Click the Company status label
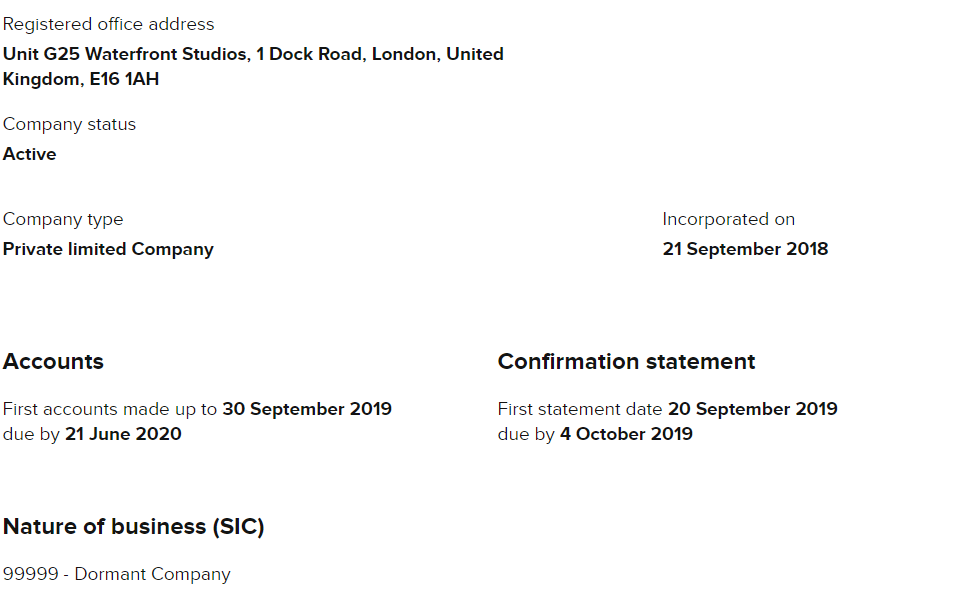Image resolution: width=953 pixels, height=604 pixels. point(69,125)
